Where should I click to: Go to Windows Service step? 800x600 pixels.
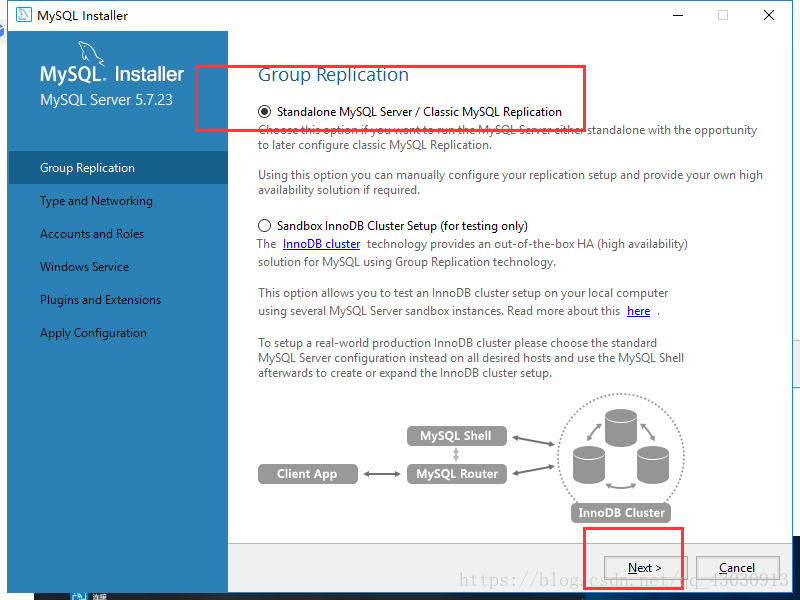coord(85,267)
